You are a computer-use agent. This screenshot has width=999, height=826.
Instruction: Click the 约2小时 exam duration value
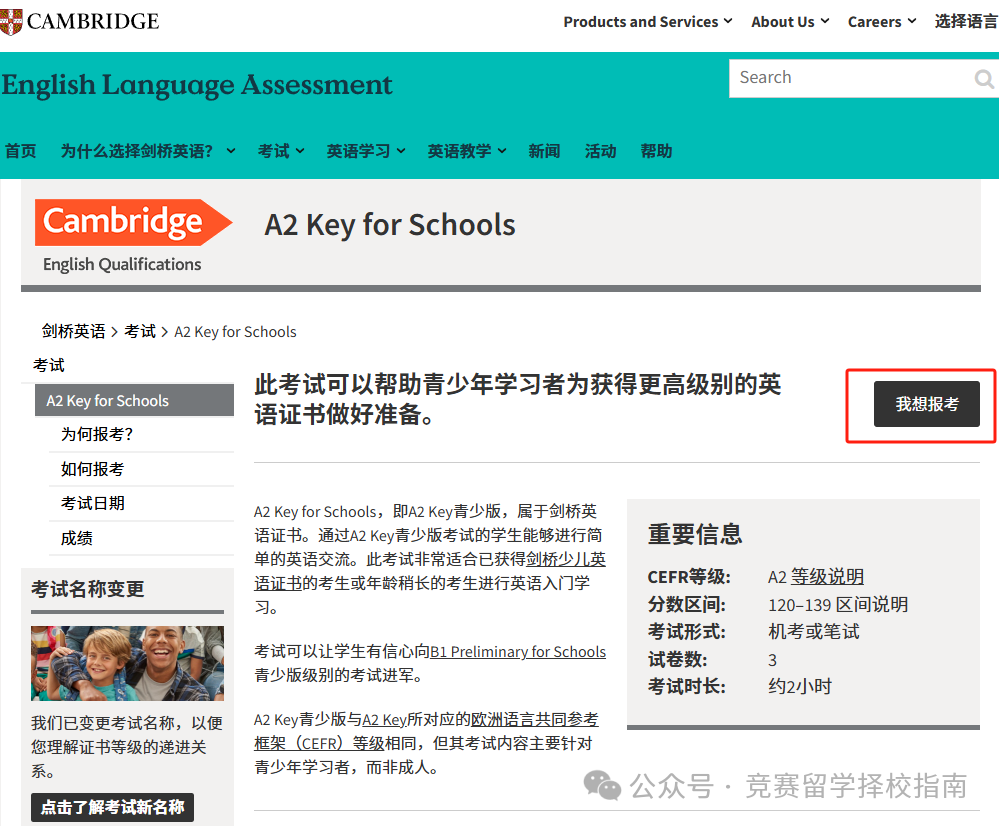coord(800,686)
